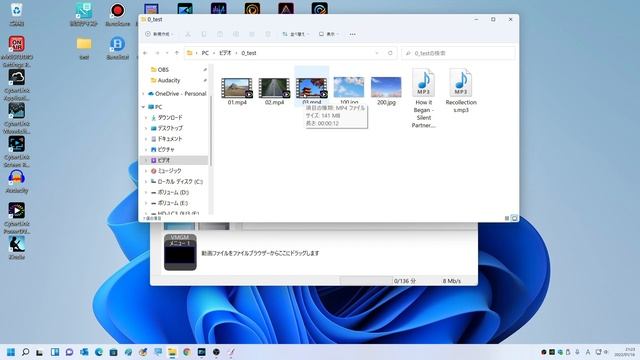Click the Rename icon in Explorer toolbar

236,34
